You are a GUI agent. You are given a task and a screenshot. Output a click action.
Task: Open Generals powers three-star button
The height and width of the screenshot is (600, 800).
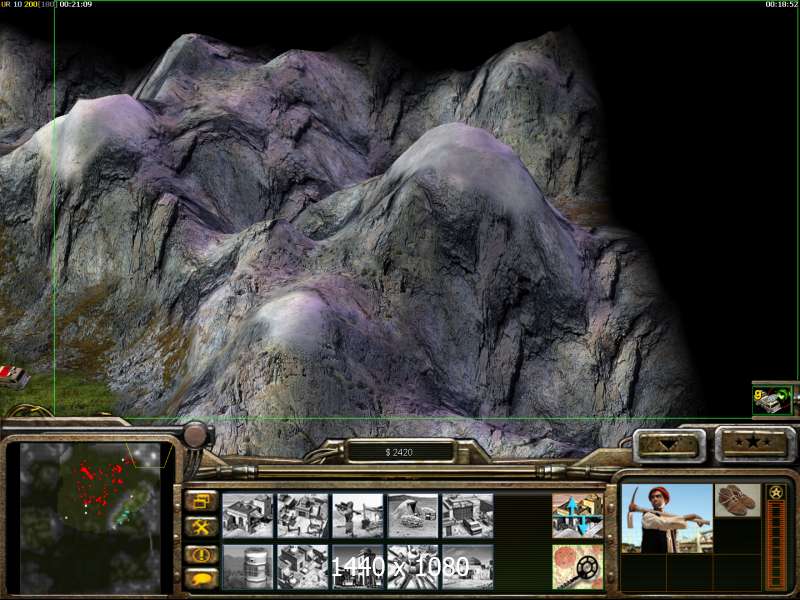(x=754, y=444)
